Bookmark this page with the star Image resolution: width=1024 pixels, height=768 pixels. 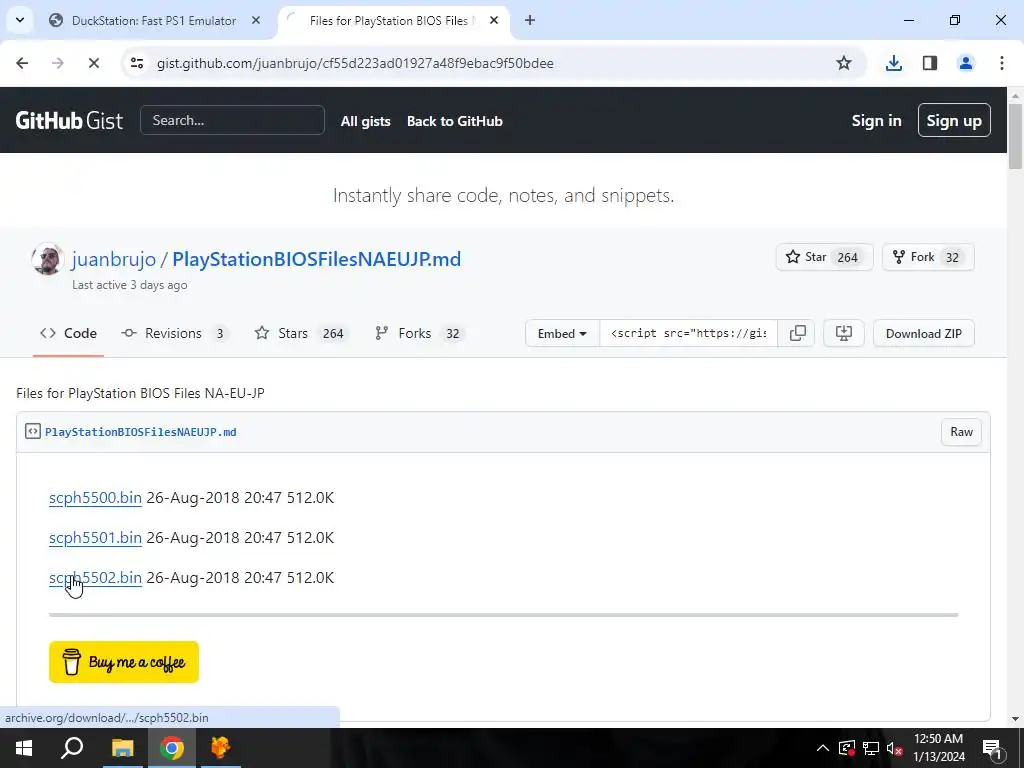point(844,63)
